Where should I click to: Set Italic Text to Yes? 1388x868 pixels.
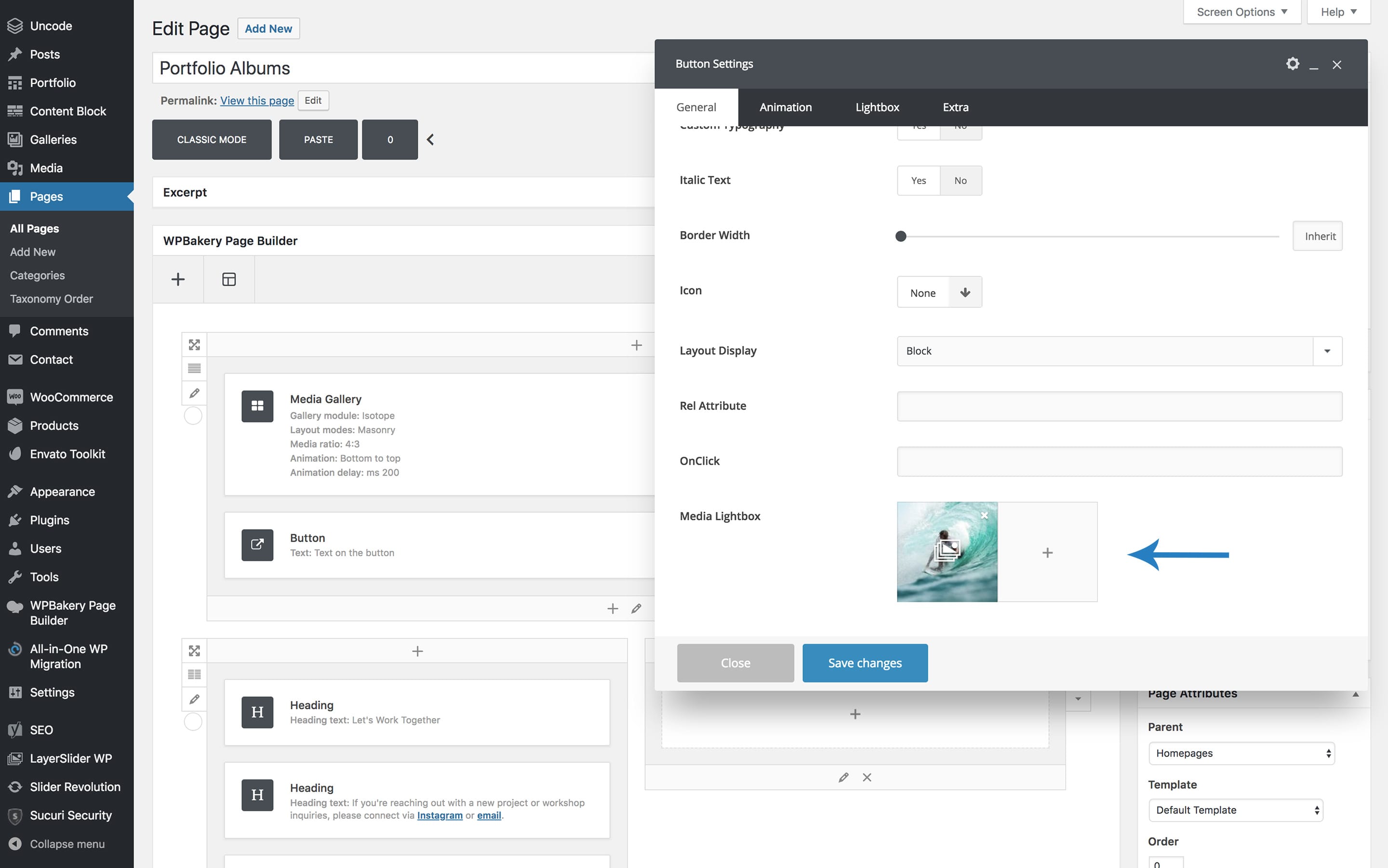coord(919,181)
